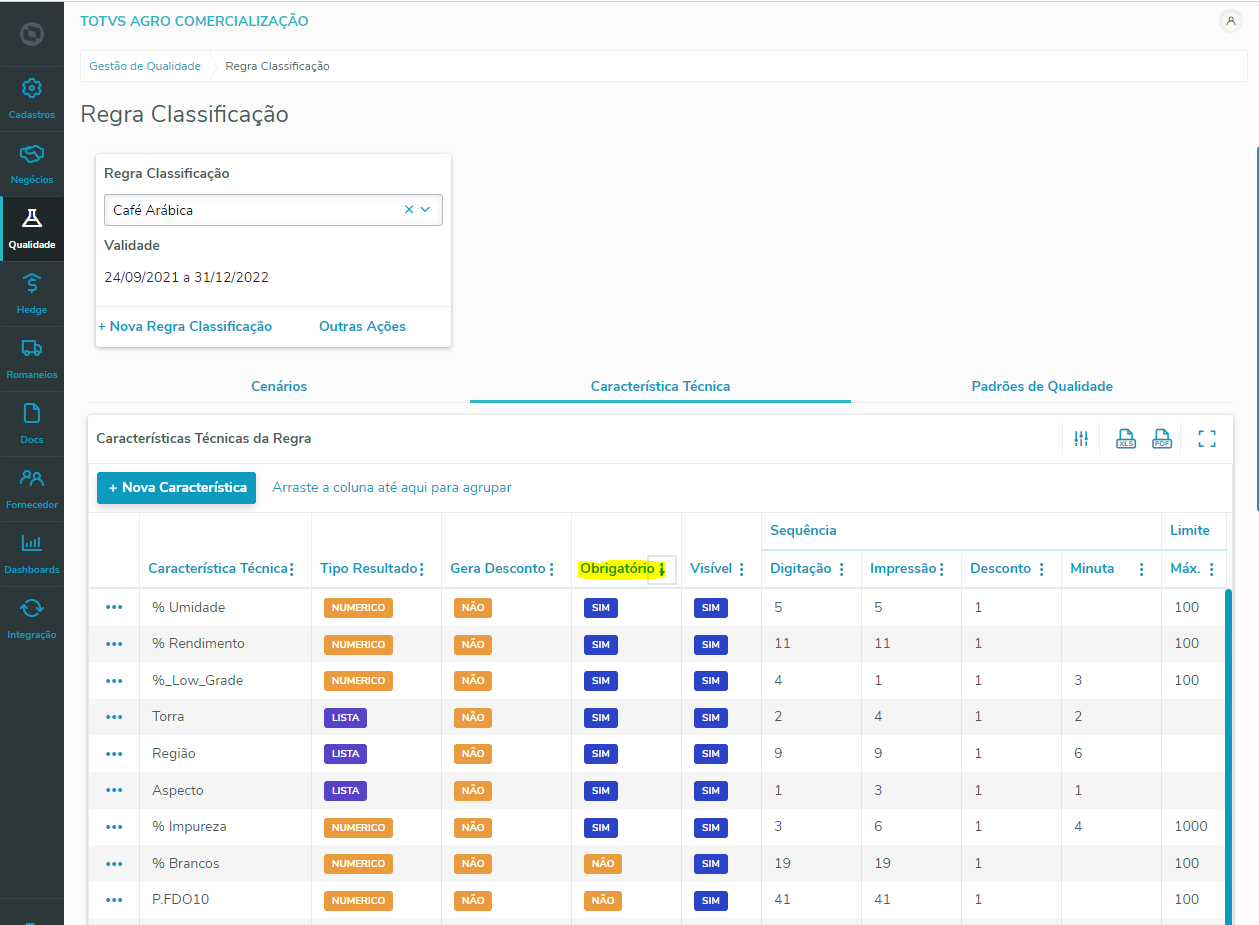Switch to Padrões de Qualidade tab

click(x=1042, y=386)
